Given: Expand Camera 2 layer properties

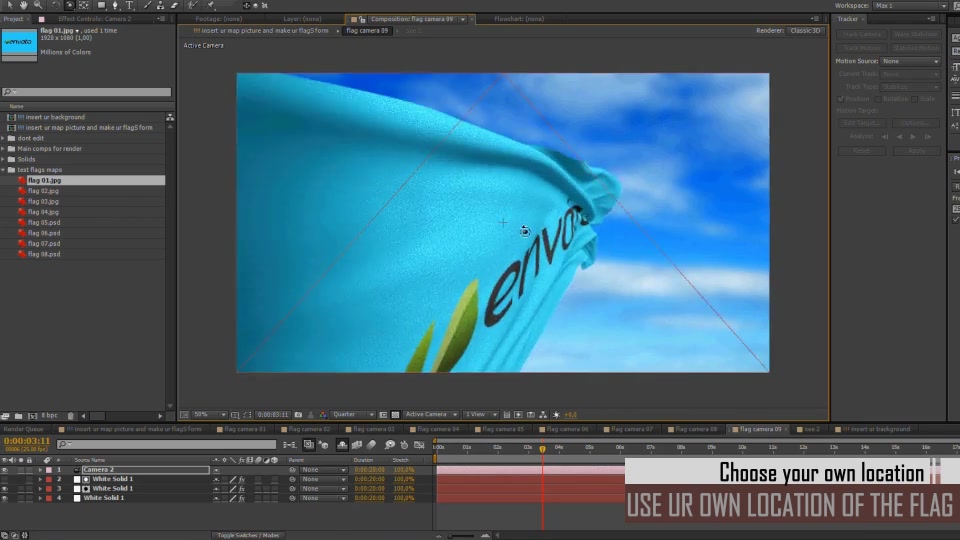Looking at the screenshot, I should pos(40,470).
